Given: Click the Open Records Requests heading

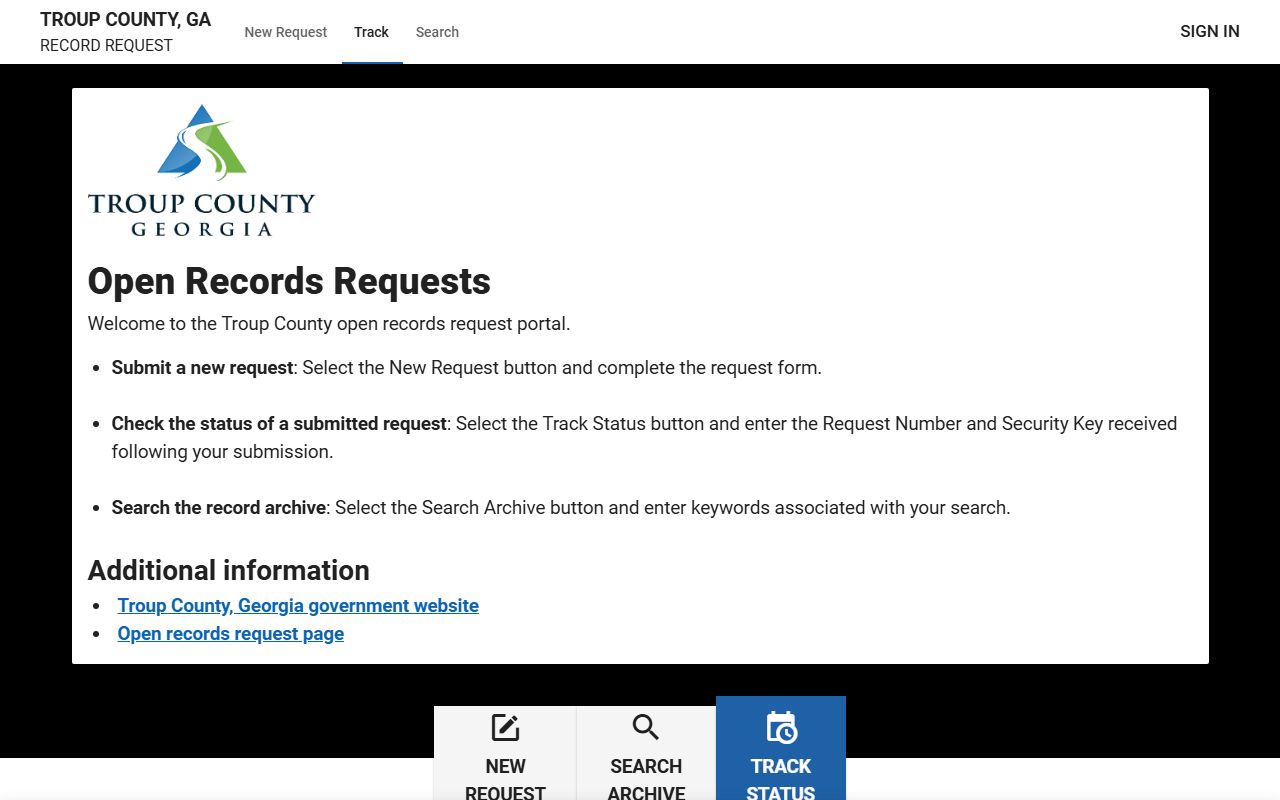Looking at the screenshot, I should coord(289,281).
